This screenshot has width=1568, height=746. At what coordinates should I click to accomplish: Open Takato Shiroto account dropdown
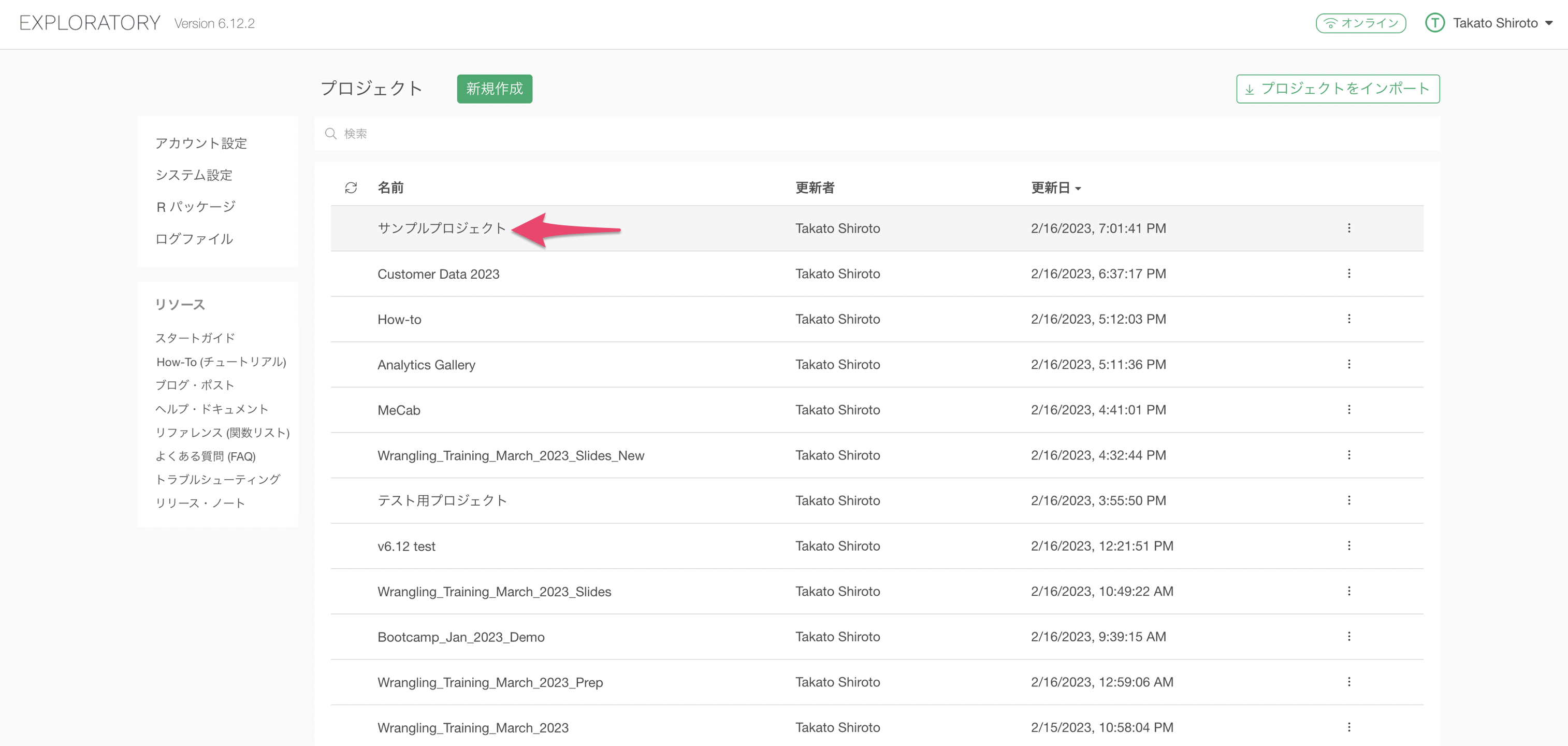(1502, 23)
